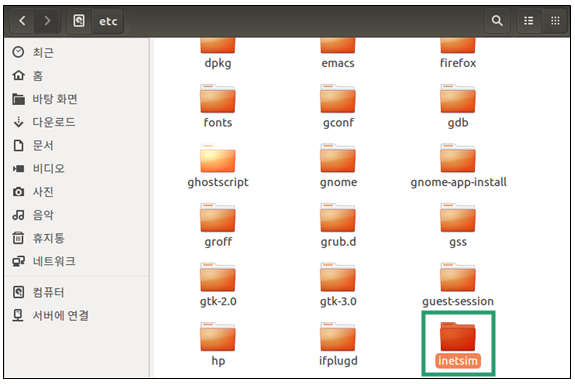575x384 pixels.
Task: Open 음악 (Music) in sidebar
Action: tap(77, 215)
